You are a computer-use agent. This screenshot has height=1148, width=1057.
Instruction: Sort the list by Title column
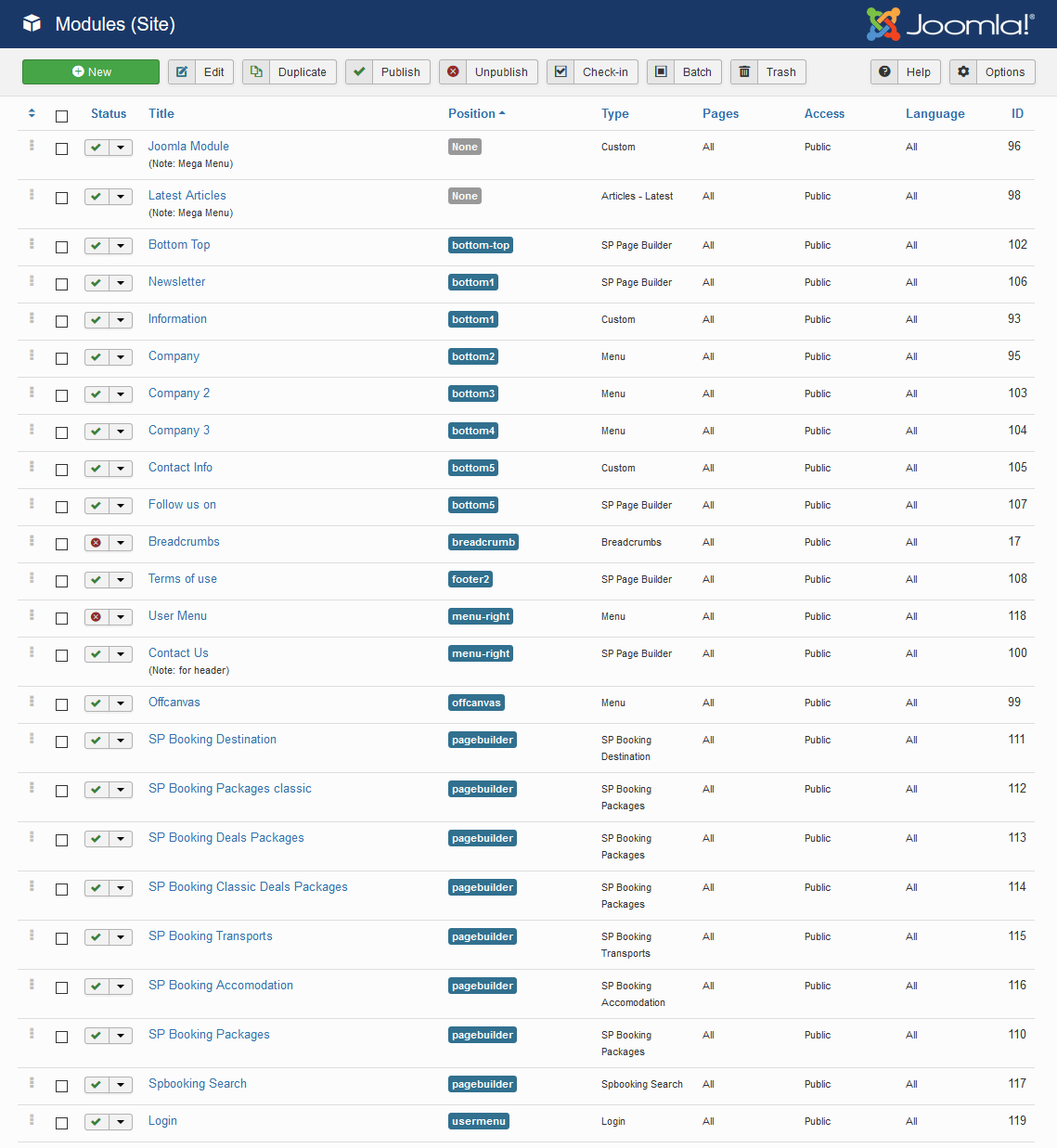tap(161, 113)
